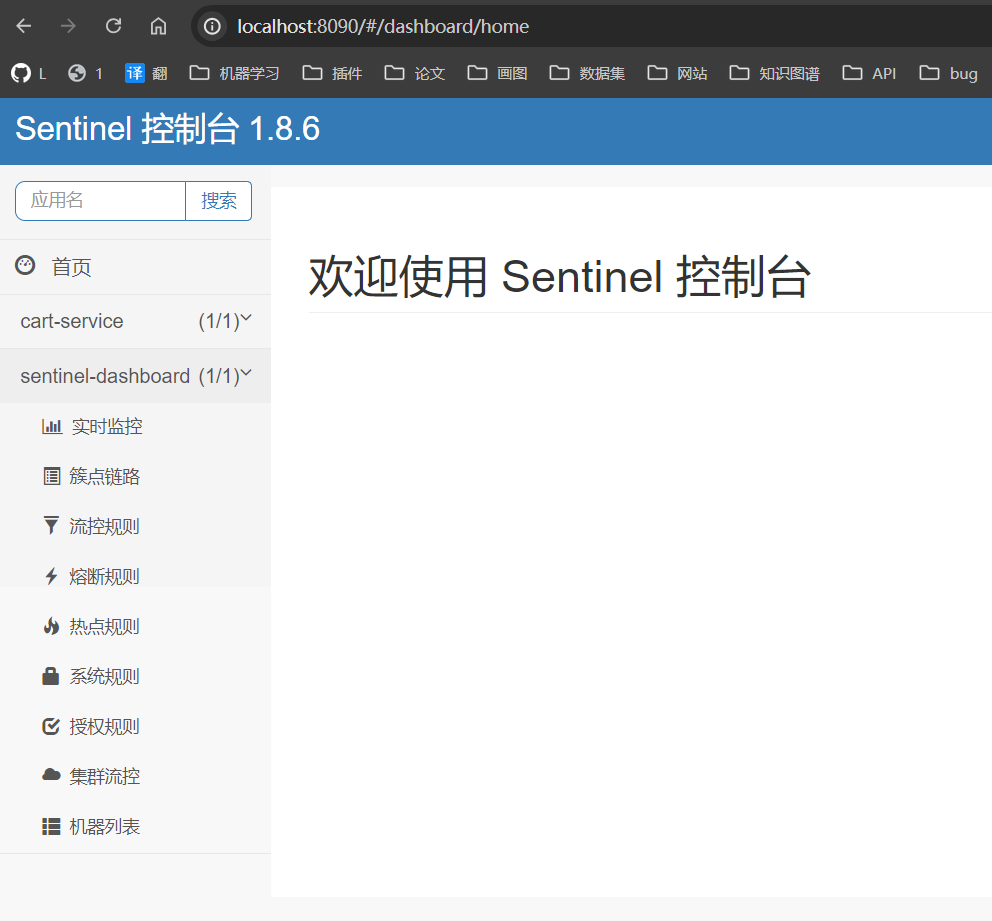The width and height of the screenshot is (992, 921).
Task: Click the lock icon for 系统规则
Action: point(51,676)
